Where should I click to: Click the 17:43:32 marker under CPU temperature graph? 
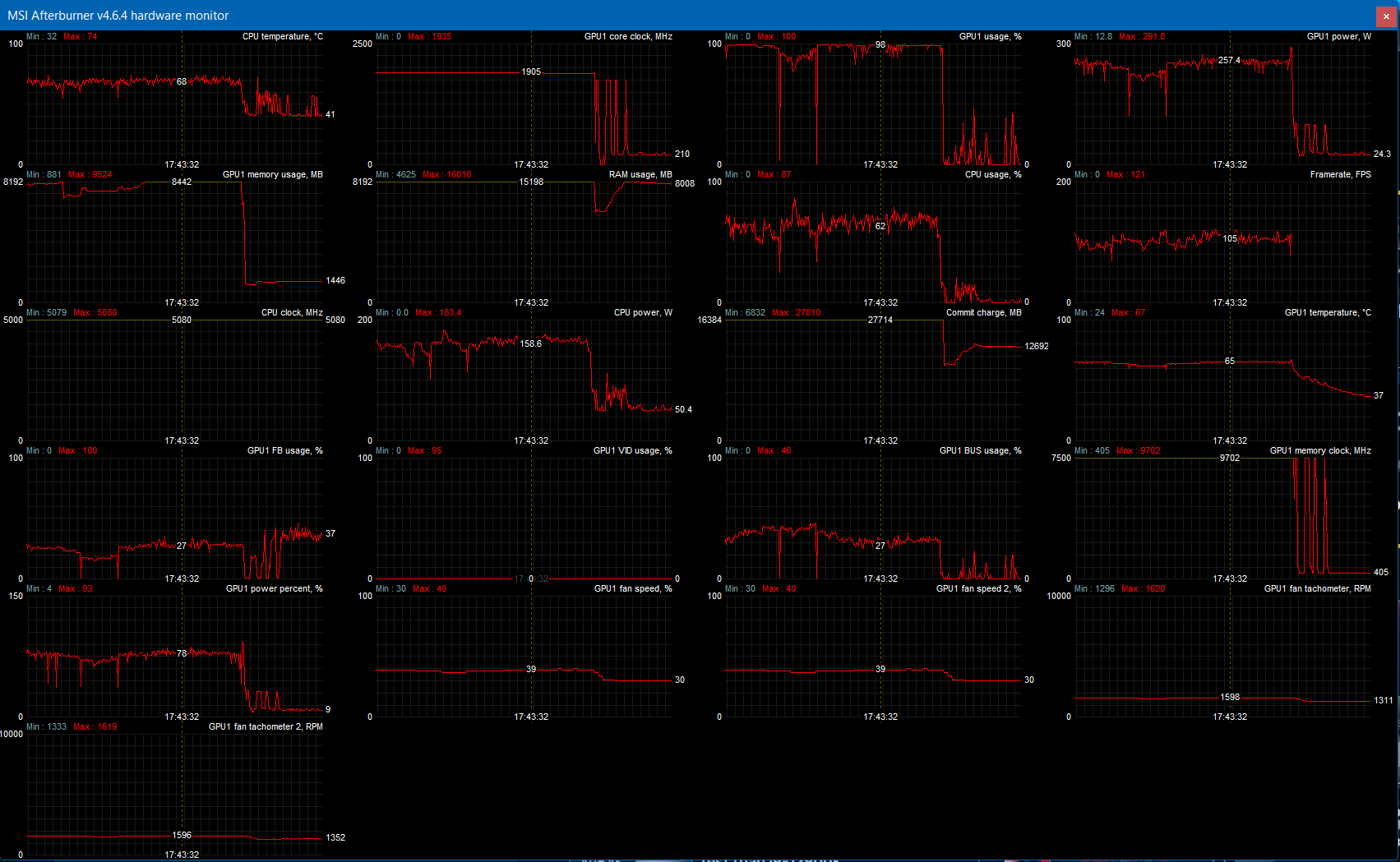coord(182,164)
